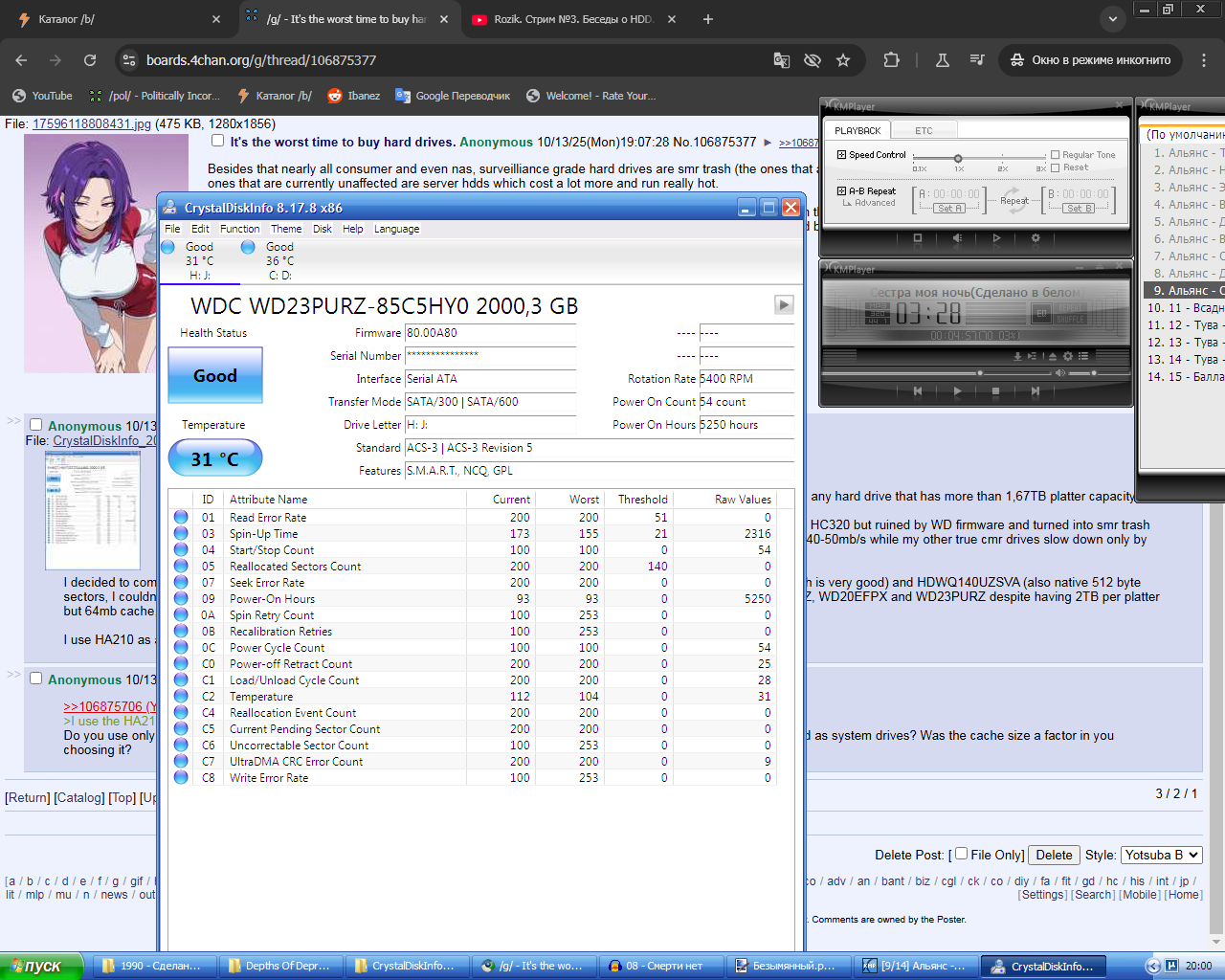This screenshot has height=980, width=1225.
Task: Click the tracking protection eye icon
Action: [813, 60]
